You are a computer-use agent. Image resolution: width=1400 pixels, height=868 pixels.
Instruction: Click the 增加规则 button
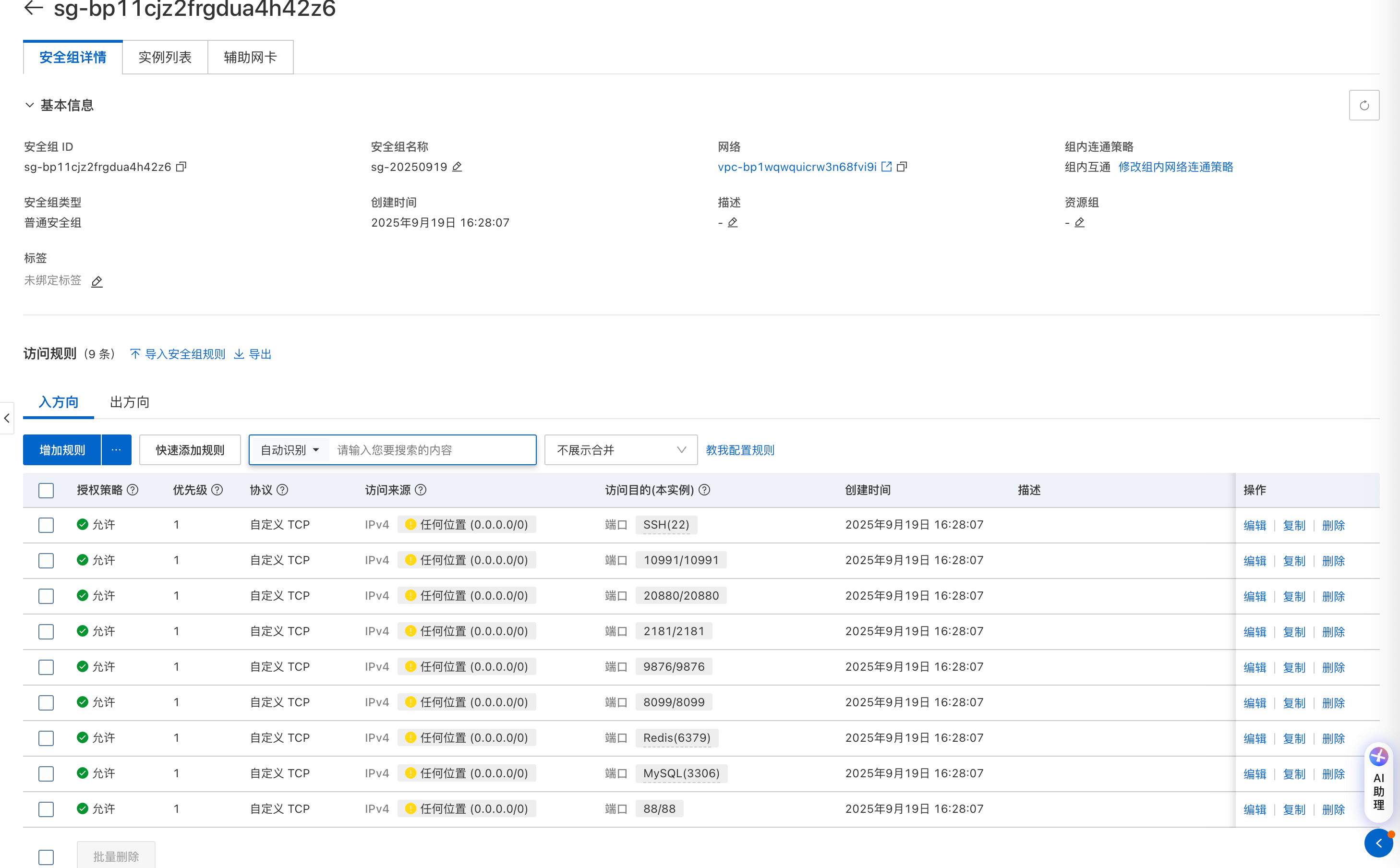(x=62, y=450)
